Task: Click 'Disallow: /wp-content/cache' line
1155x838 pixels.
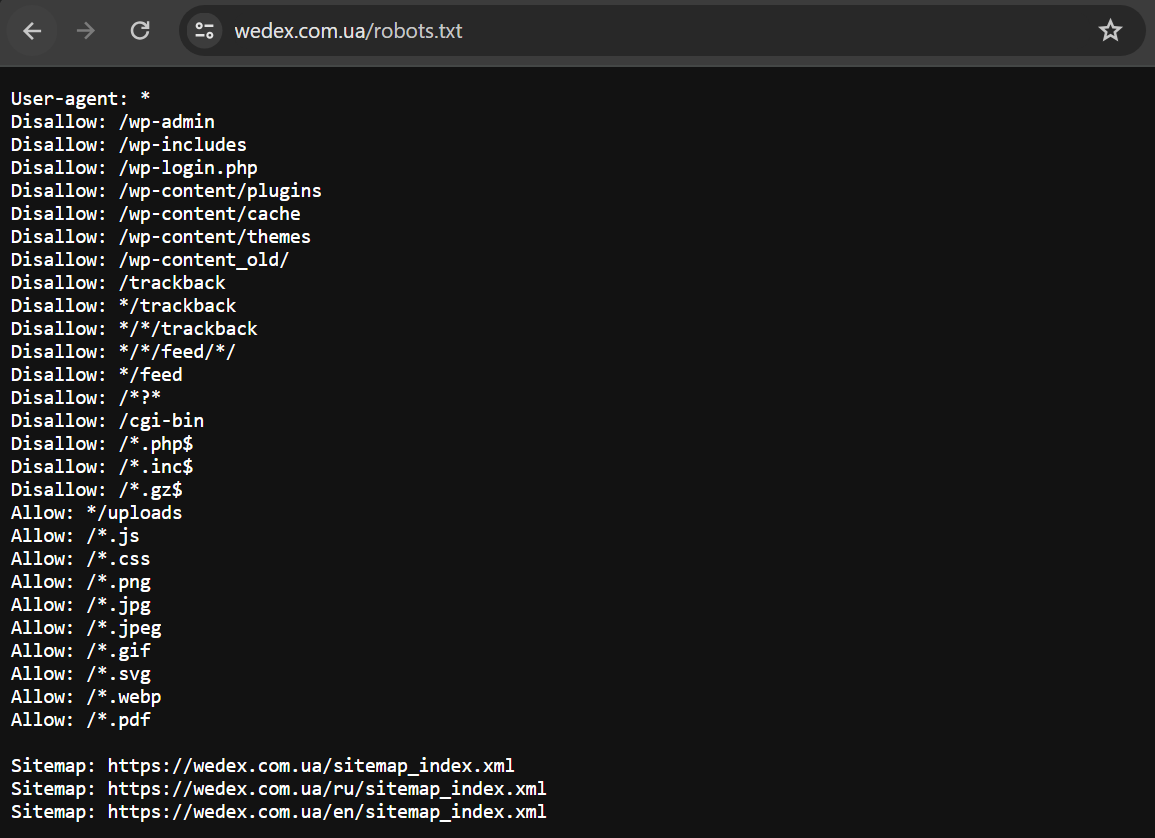Action: click(x=155, y=214)
